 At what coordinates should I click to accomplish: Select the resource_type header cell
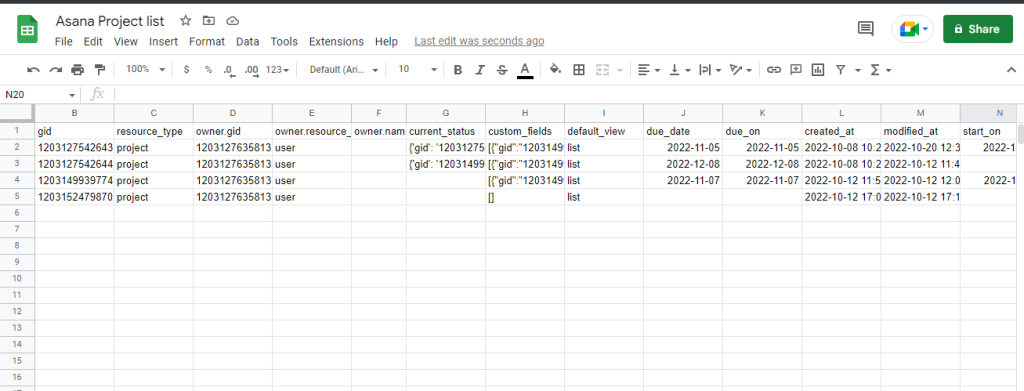[x=153, y=131]
